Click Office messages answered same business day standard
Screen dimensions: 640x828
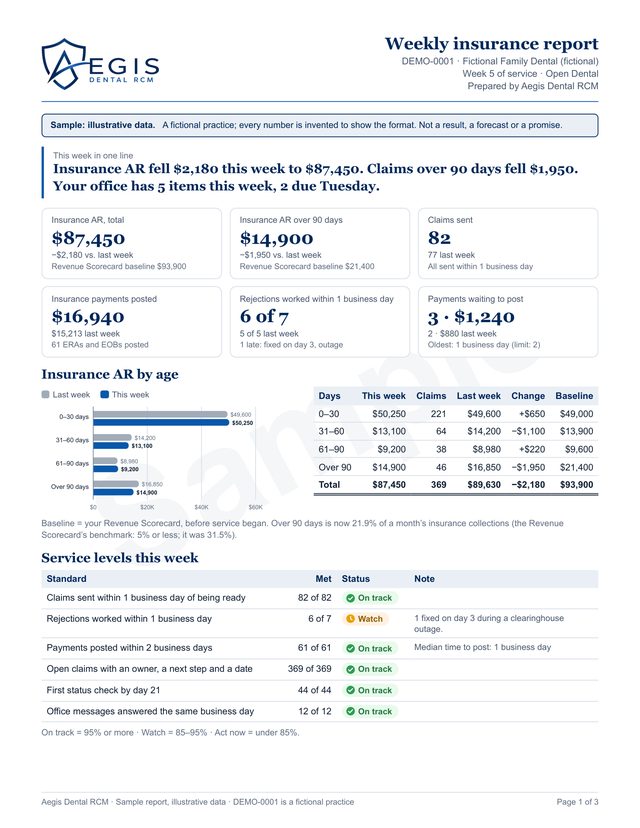(x=150, y=711)
